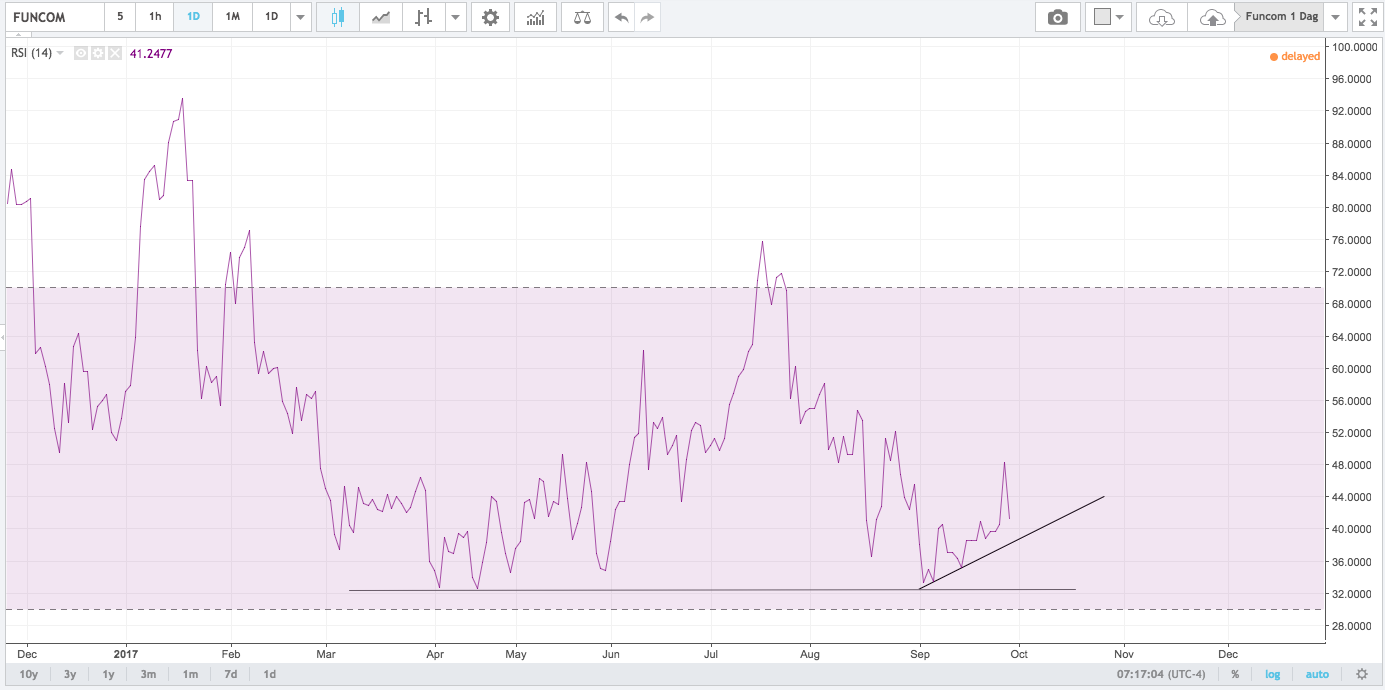The image size is (1385, 690).
Task: Select the candlestick chart style
Action: pos(338,17)
